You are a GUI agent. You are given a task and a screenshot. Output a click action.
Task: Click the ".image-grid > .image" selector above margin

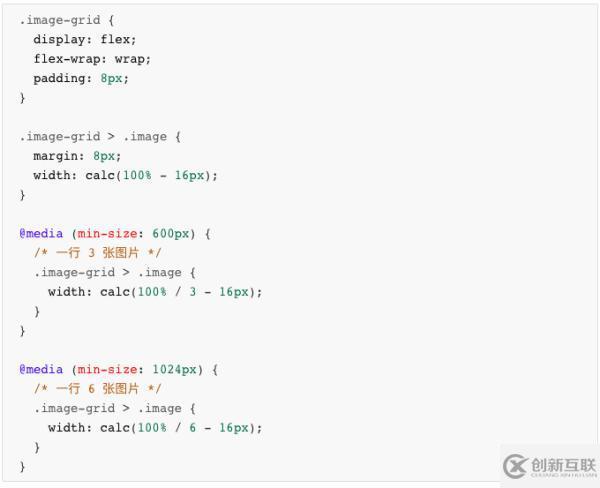100,136
